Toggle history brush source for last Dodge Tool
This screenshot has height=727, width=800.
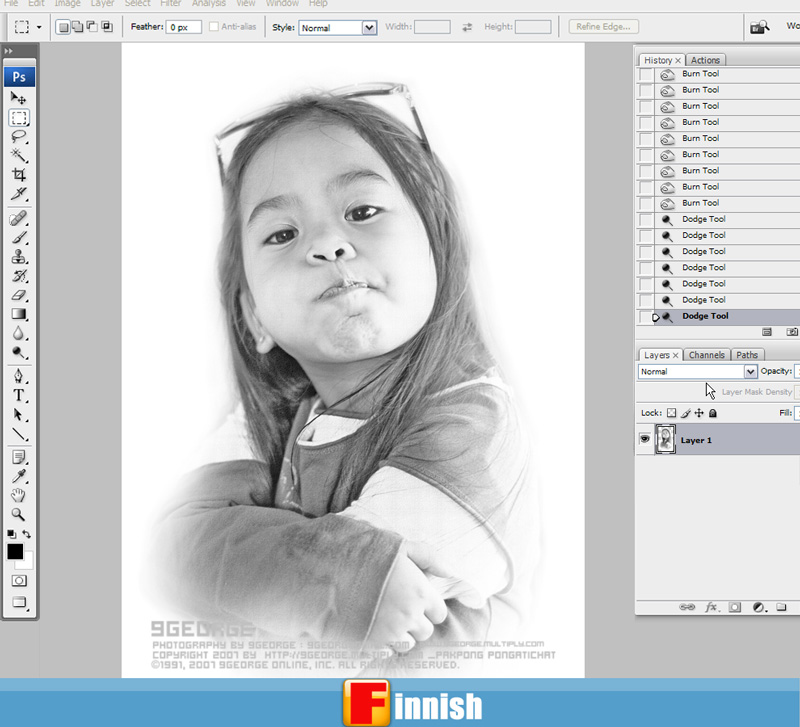[x=646, y=317]
